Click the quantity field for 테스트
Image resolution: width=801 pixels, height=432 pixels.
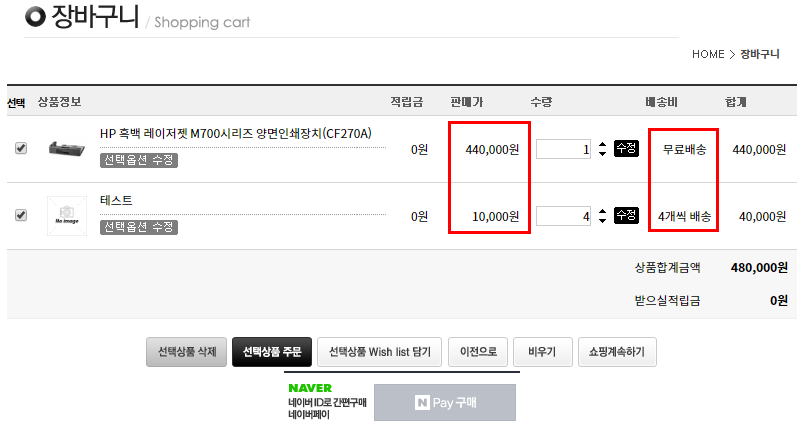tap(564, 215)
